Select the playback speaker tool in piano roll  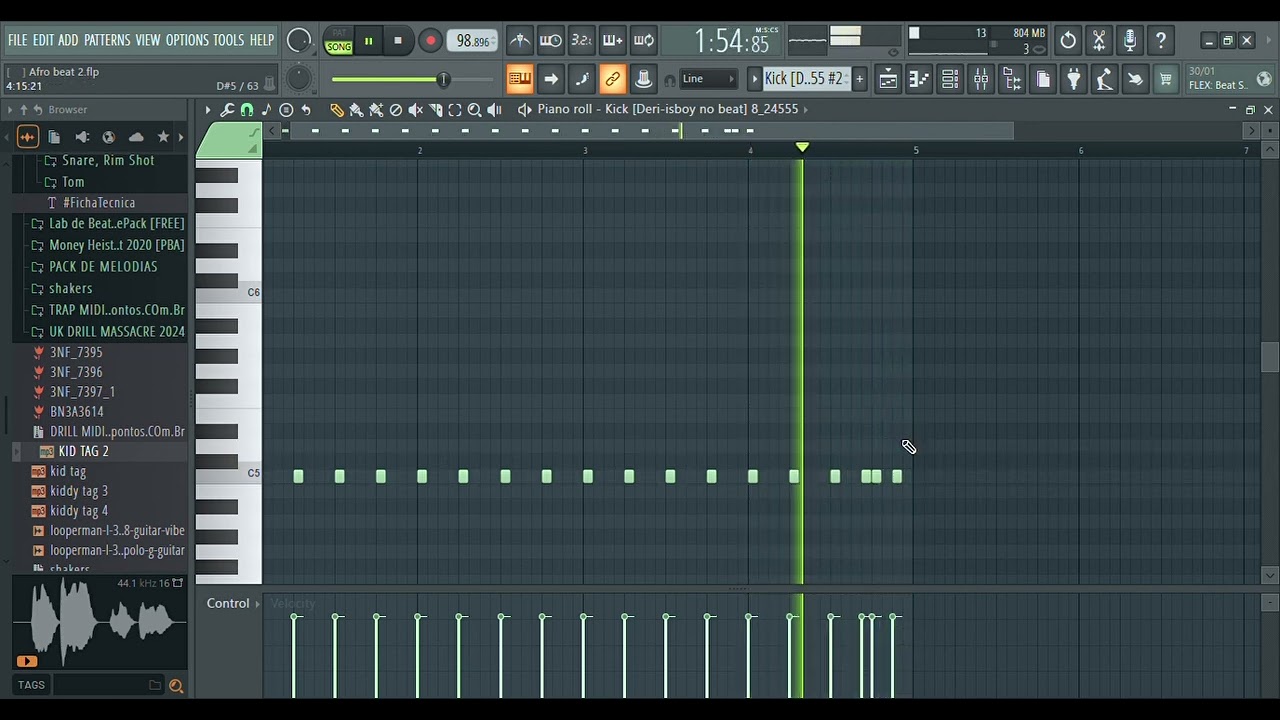pos(494,110)
